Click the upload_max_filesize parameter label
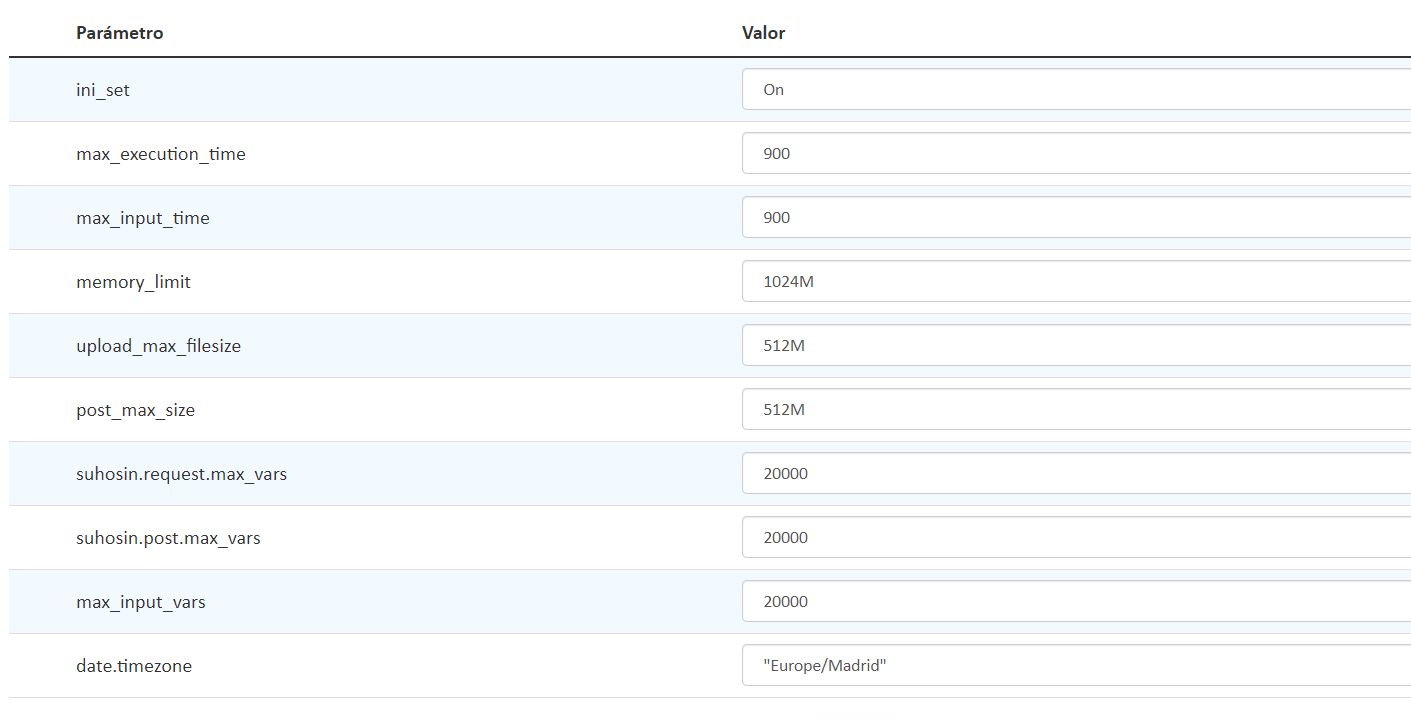Viewport: 1411px width, 718px height. tap(158, 346)
